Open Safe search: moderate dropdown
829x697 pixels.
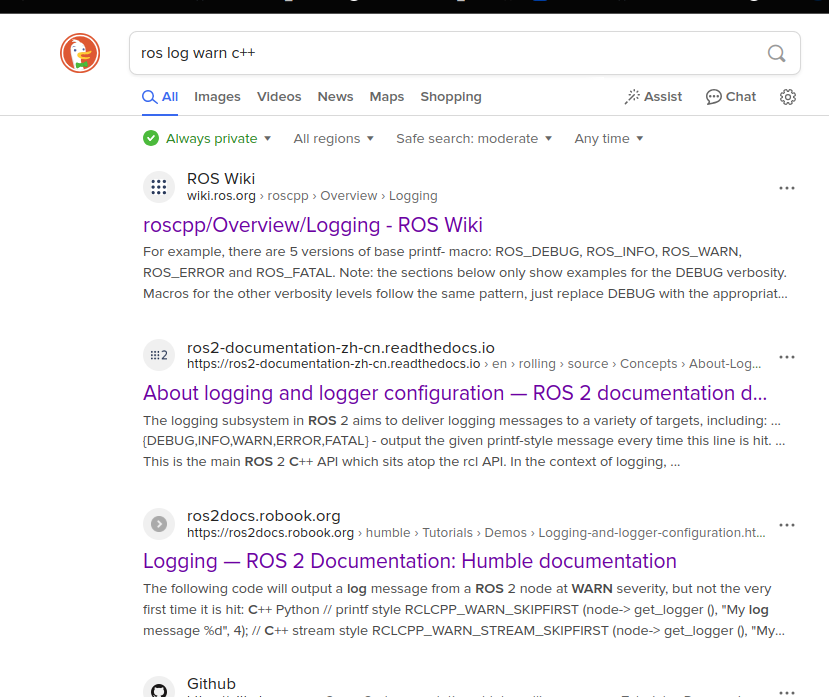coord(474,139)
